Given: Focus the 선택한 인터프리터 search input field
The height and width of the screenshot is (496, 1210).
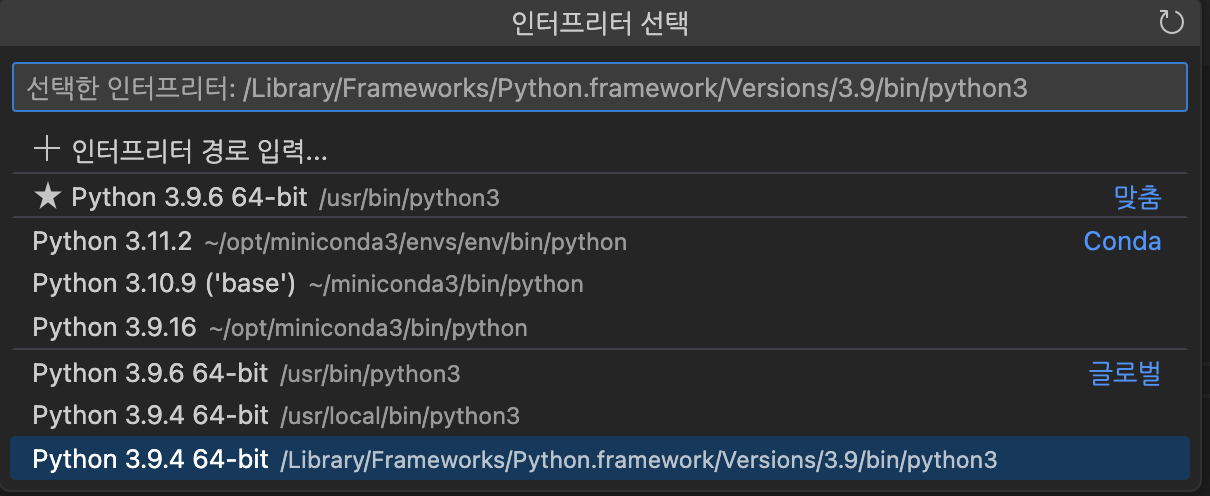Looking at the screenshot, I should [x=600, y=88].
